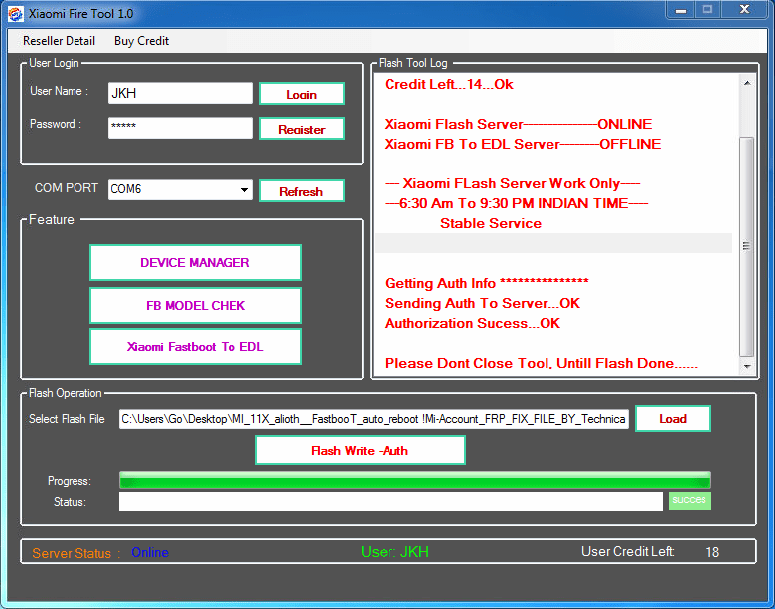Click the Register button
The height and width of the screenshot is (609, 775).
click(301, 130)
